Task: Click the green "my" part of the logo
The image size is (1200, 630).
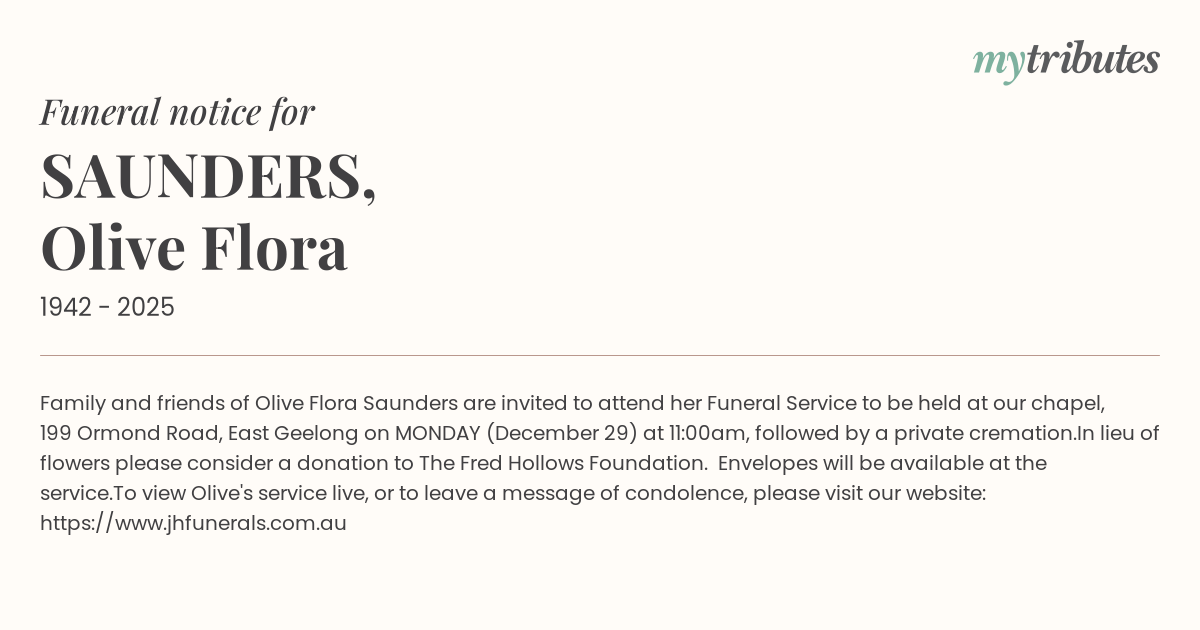Action: tap(998, 62)
